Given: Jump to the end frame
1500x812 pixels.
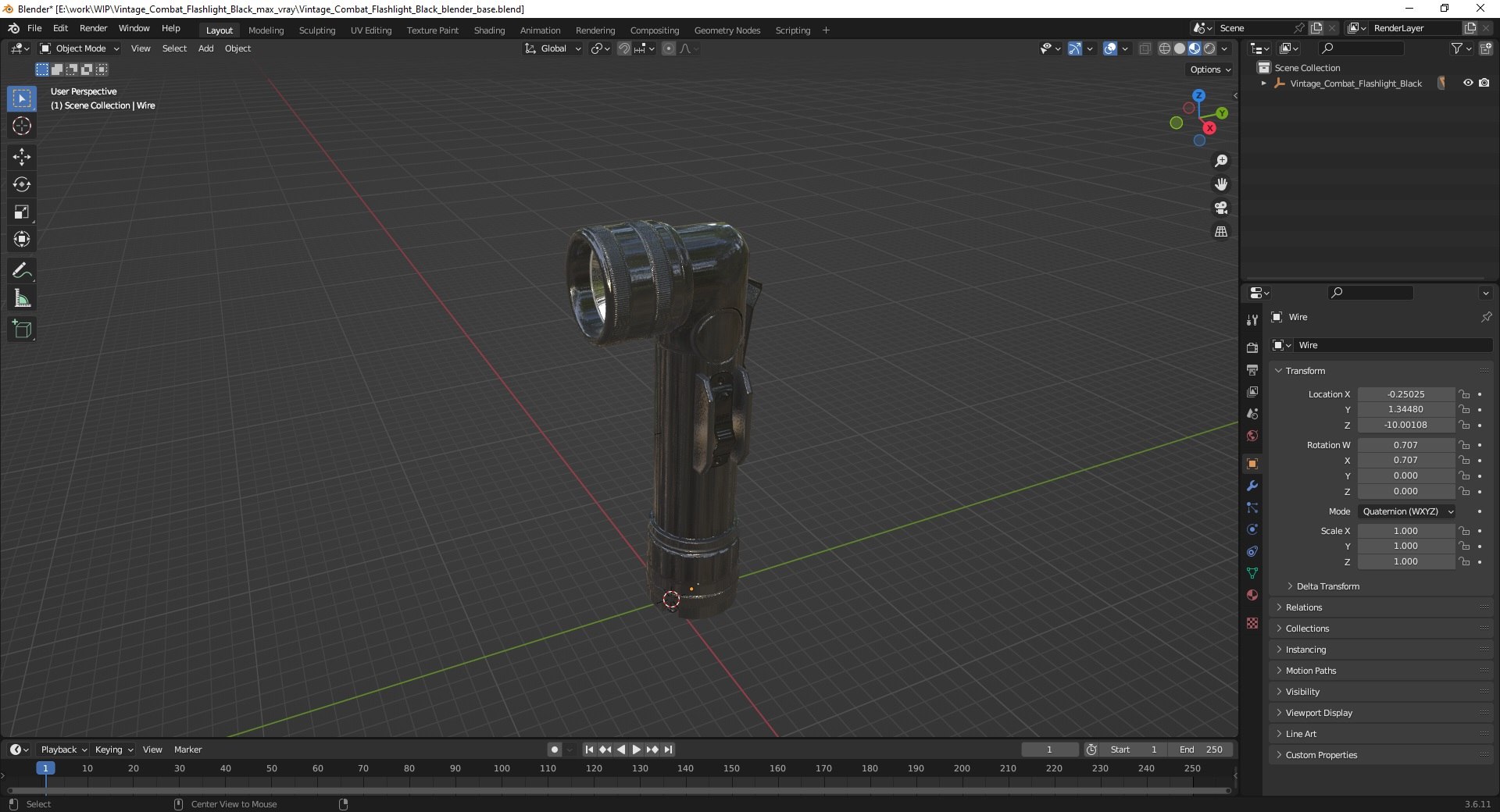Looking at the screenshot, I should point(669,750).
